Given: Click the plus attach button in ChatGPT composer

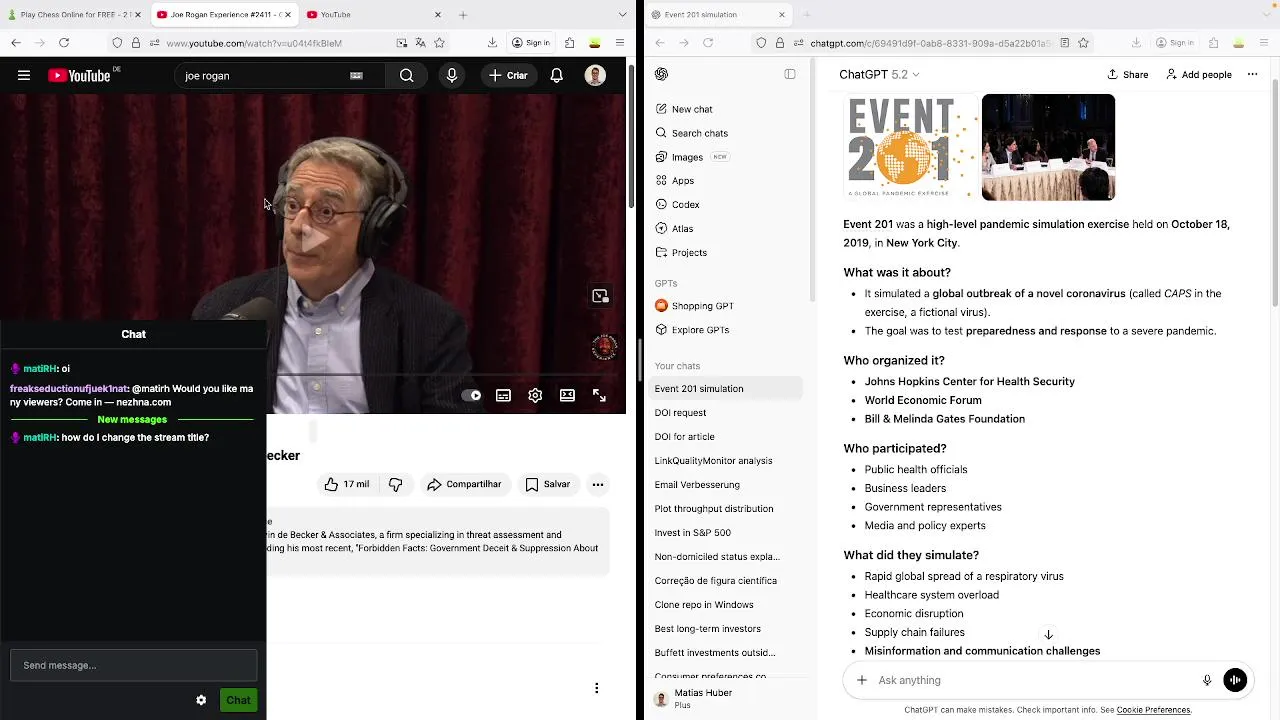Looking at the screenshot, I should (862, 680).
